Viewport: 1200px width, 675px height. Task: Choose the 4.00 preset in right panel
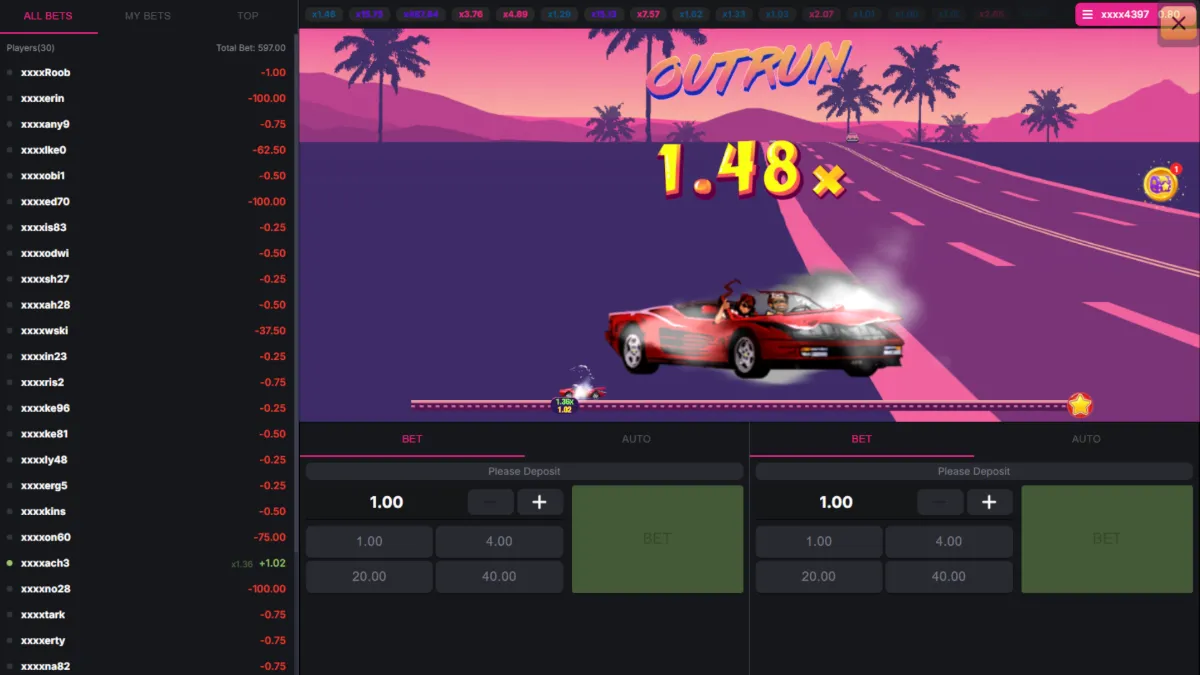(x=949, y=541)
